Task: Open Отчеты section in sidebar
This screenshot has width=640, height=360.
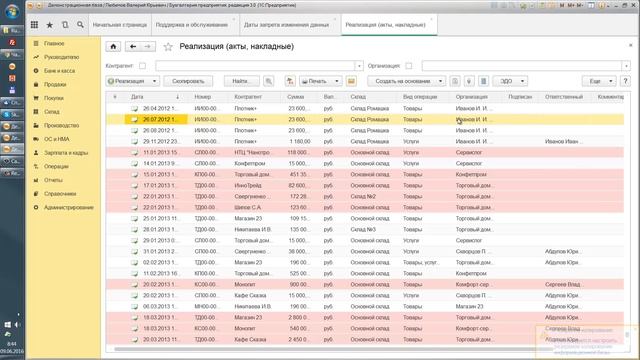Action: 53,180
